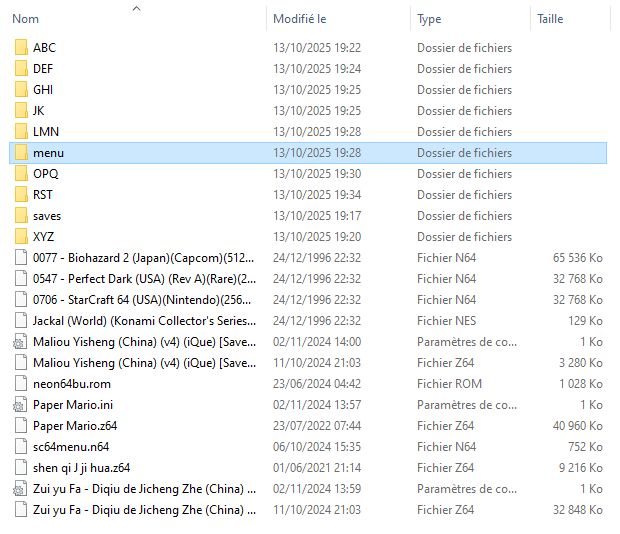Click the GHI folder icon

21,89
